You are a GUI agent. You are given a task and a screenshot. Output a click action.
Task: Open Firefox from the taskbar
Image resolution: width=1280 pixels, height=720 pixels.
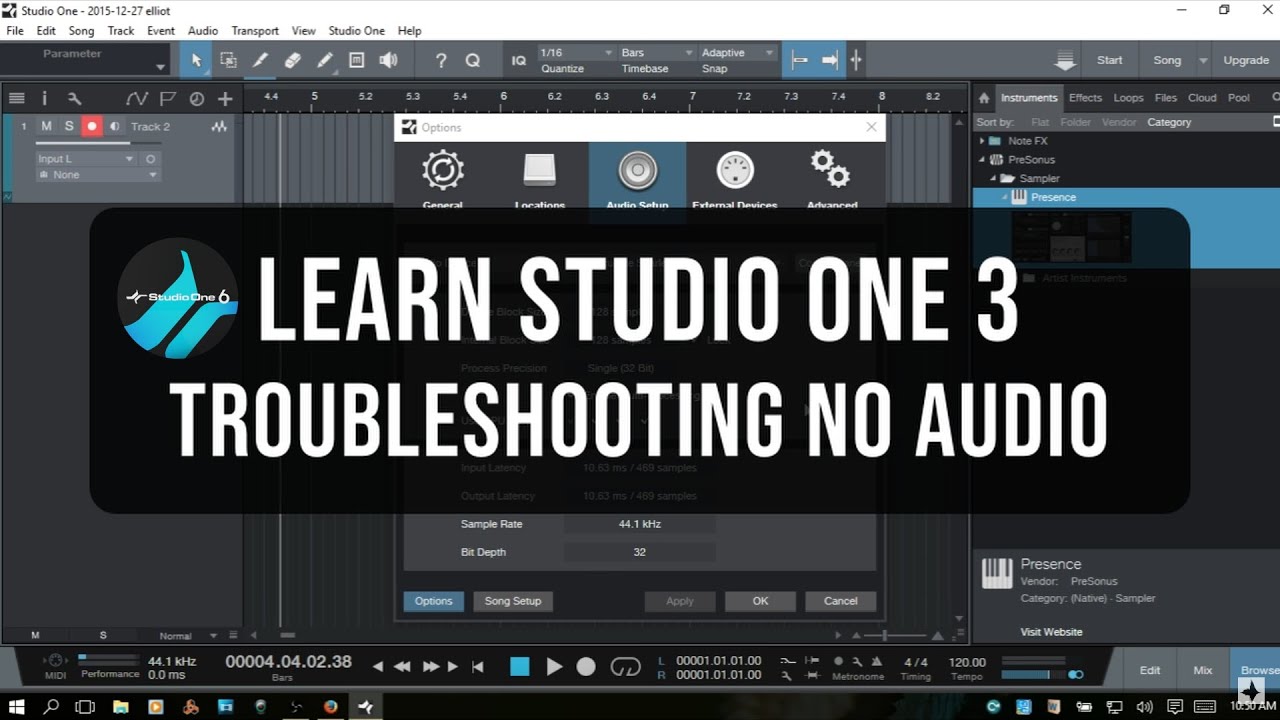[330, 707]
